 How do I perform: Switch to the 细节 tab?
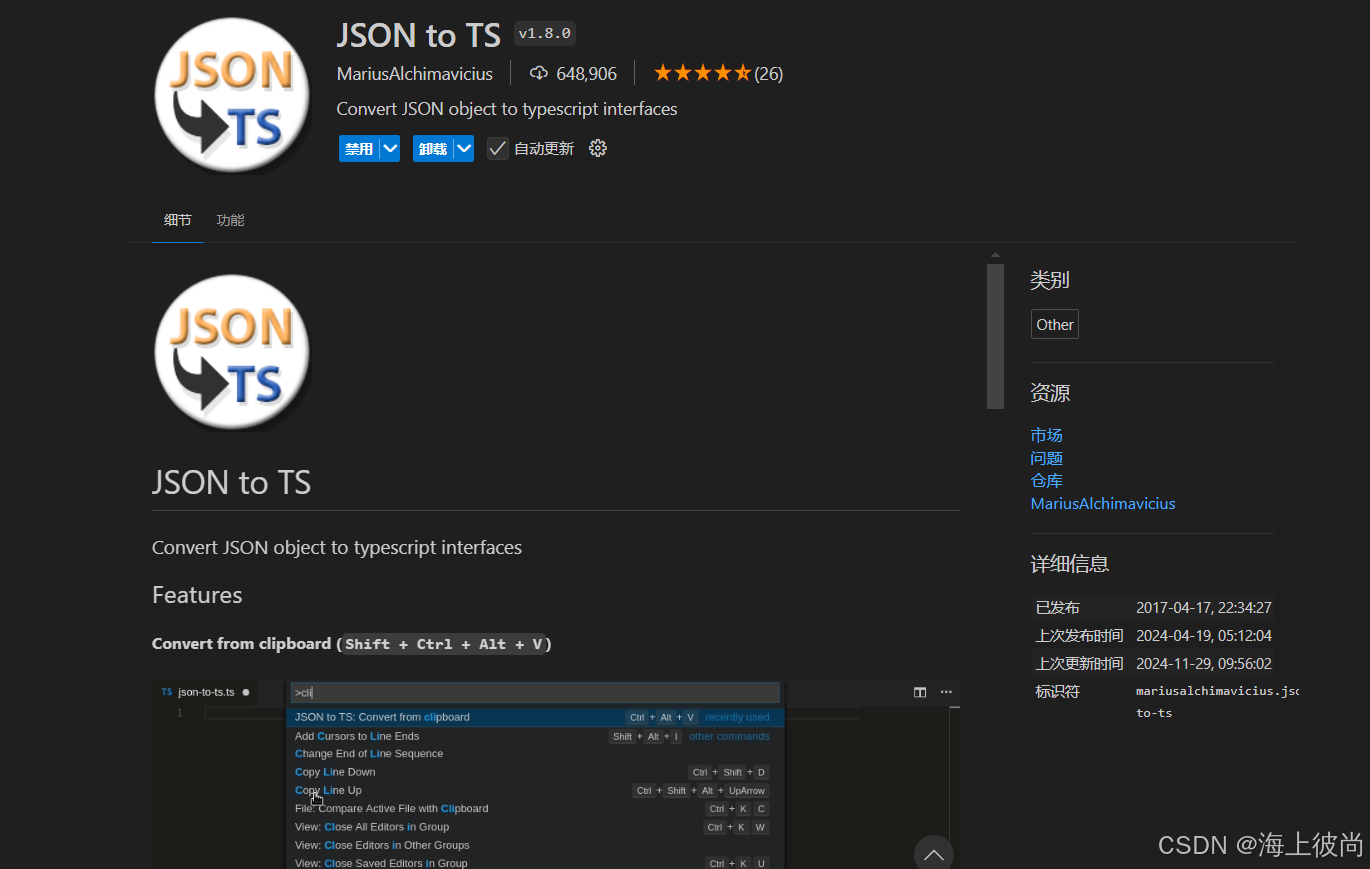[178, 220]
